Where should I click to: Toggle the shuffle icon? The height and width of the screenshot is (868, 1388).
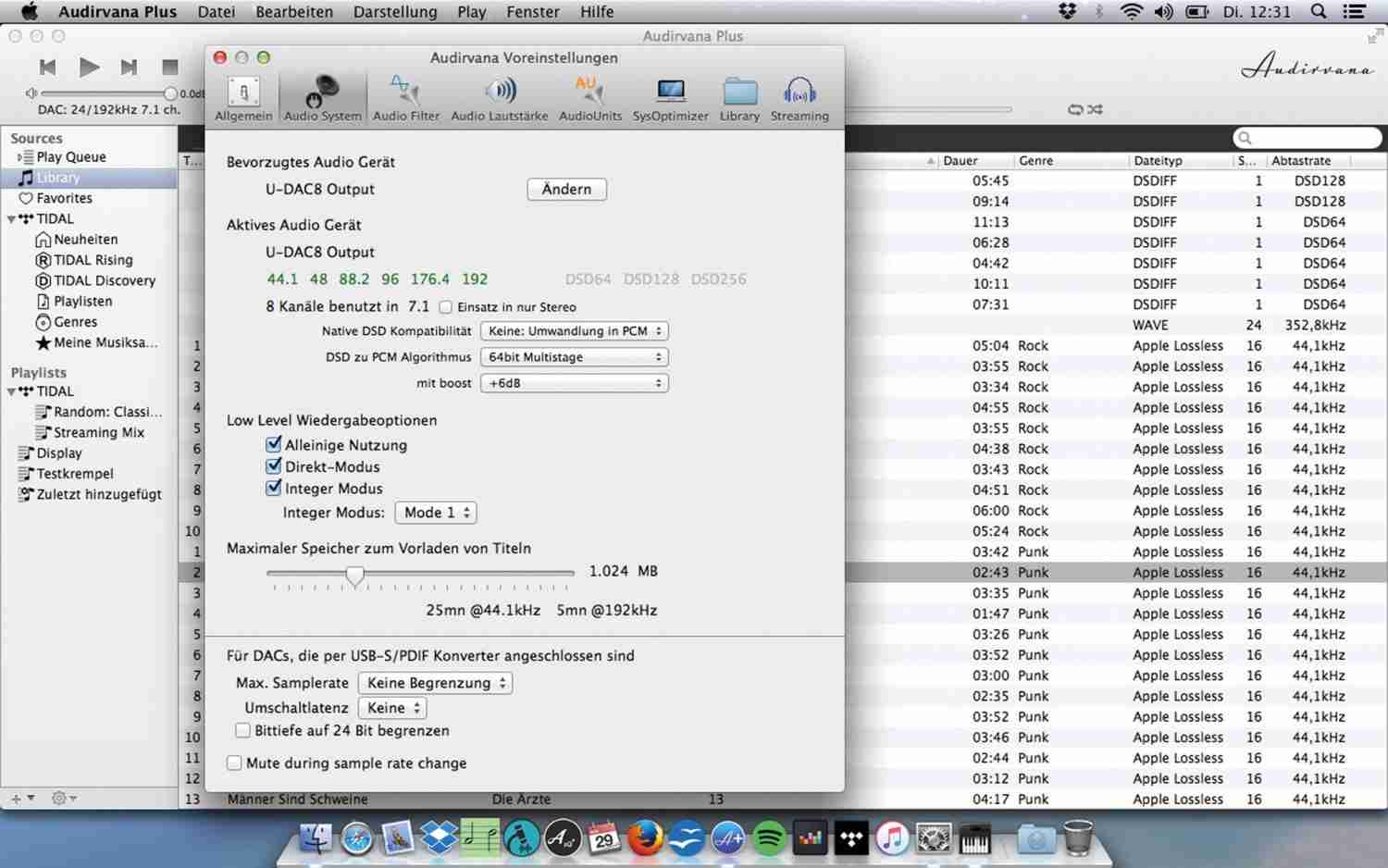(1096, 109)
